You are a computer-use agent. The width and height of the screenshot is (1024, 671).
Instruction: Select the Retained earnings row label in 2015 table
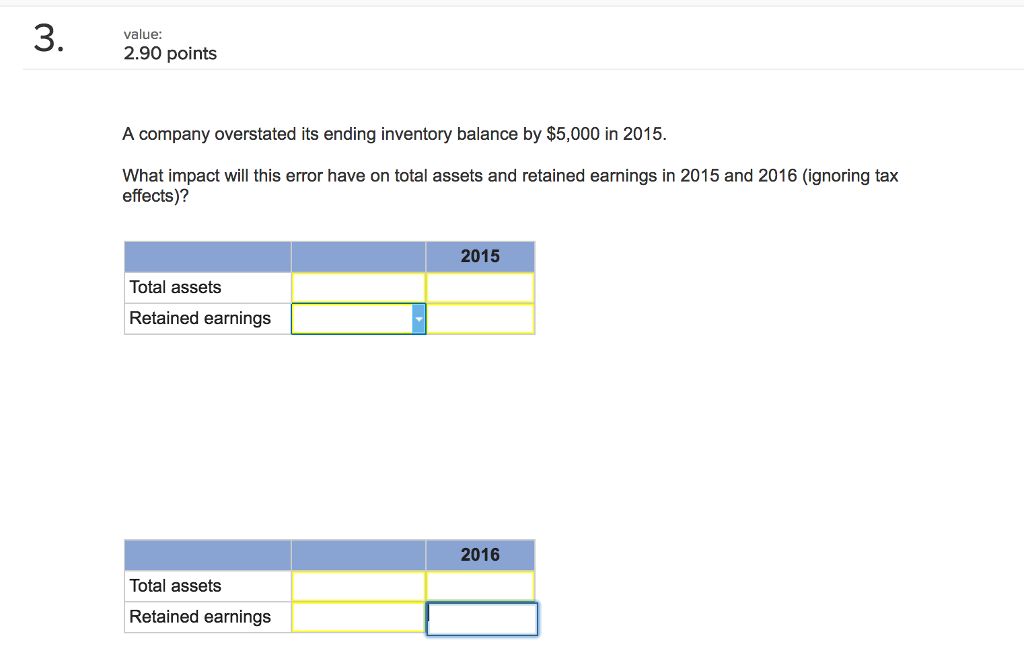(199, 318)
